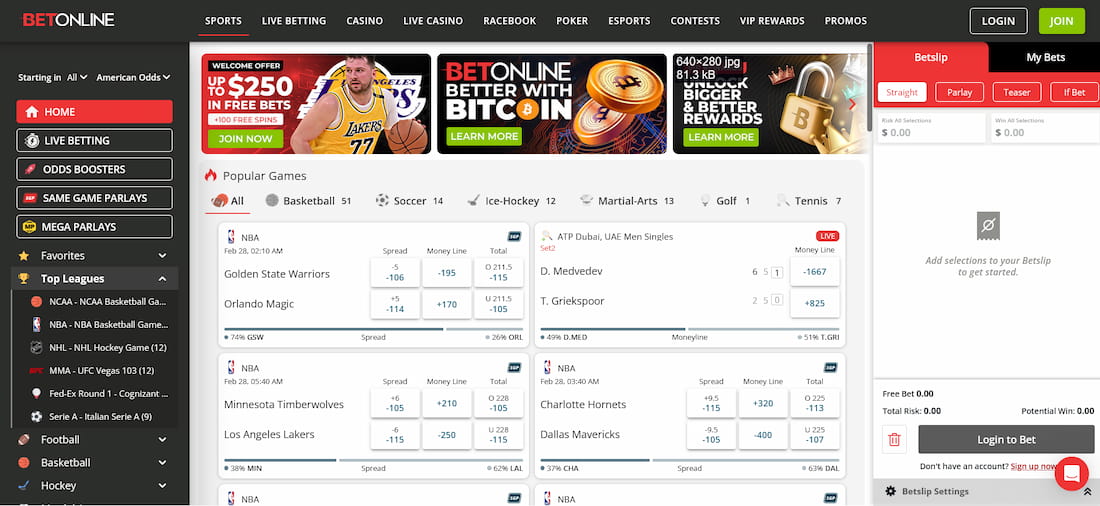The width and height of the screenshot is (1100, 506).
Task: Expand the Favorites section
Action: [163, 255]
